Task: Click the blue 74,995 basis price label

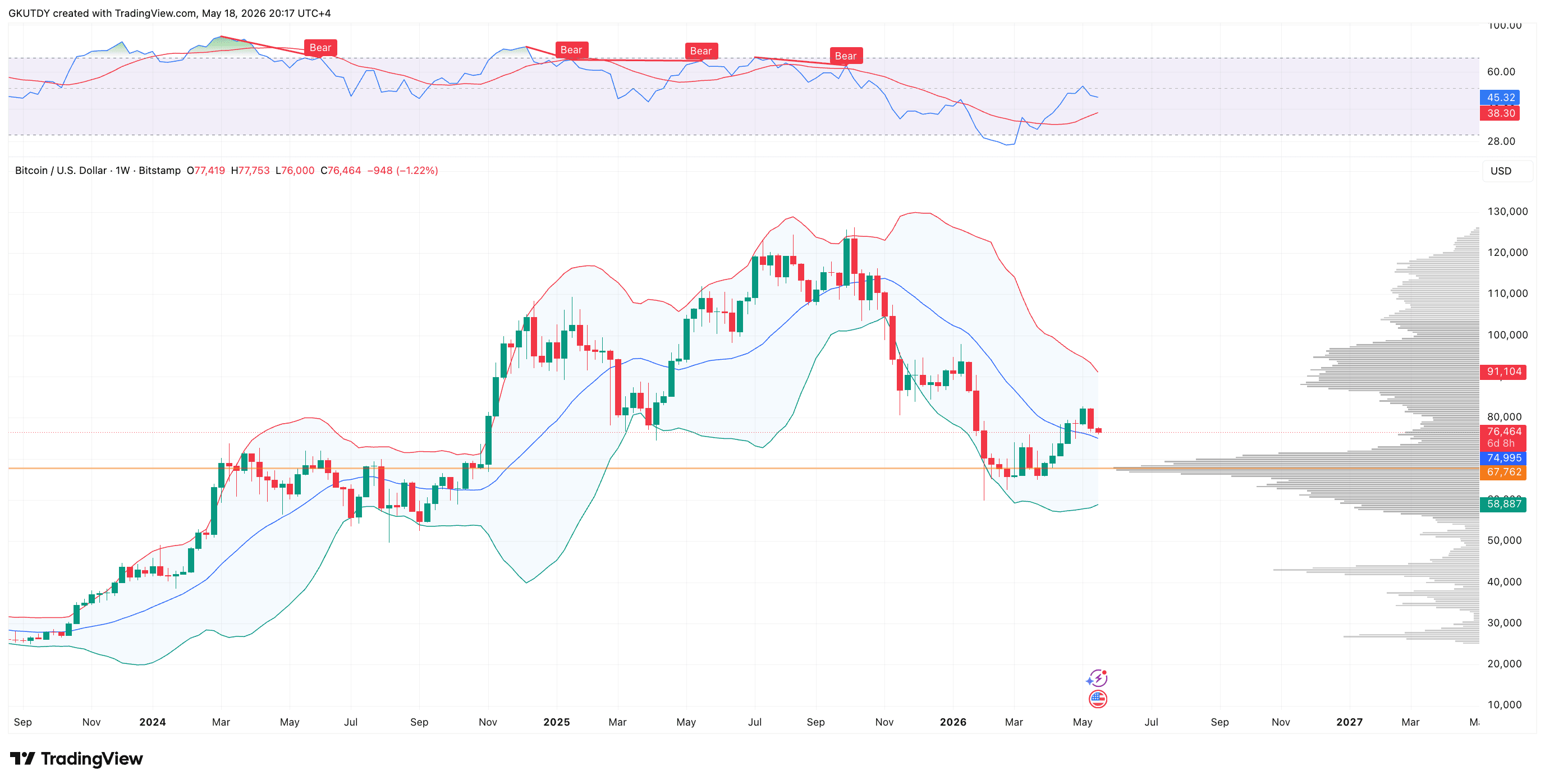Action: tap(1503, 458)
